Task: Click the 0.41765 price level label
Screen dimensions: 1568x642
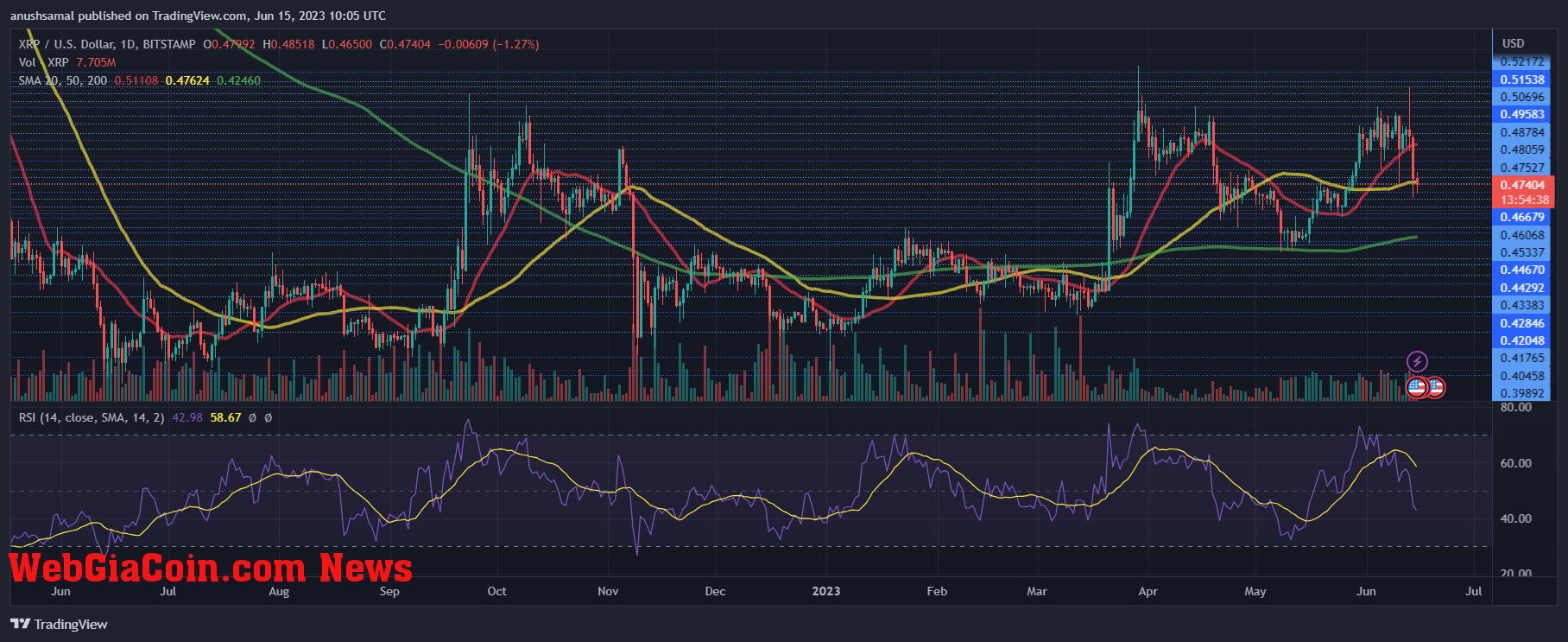Action: coord(1522,358)
